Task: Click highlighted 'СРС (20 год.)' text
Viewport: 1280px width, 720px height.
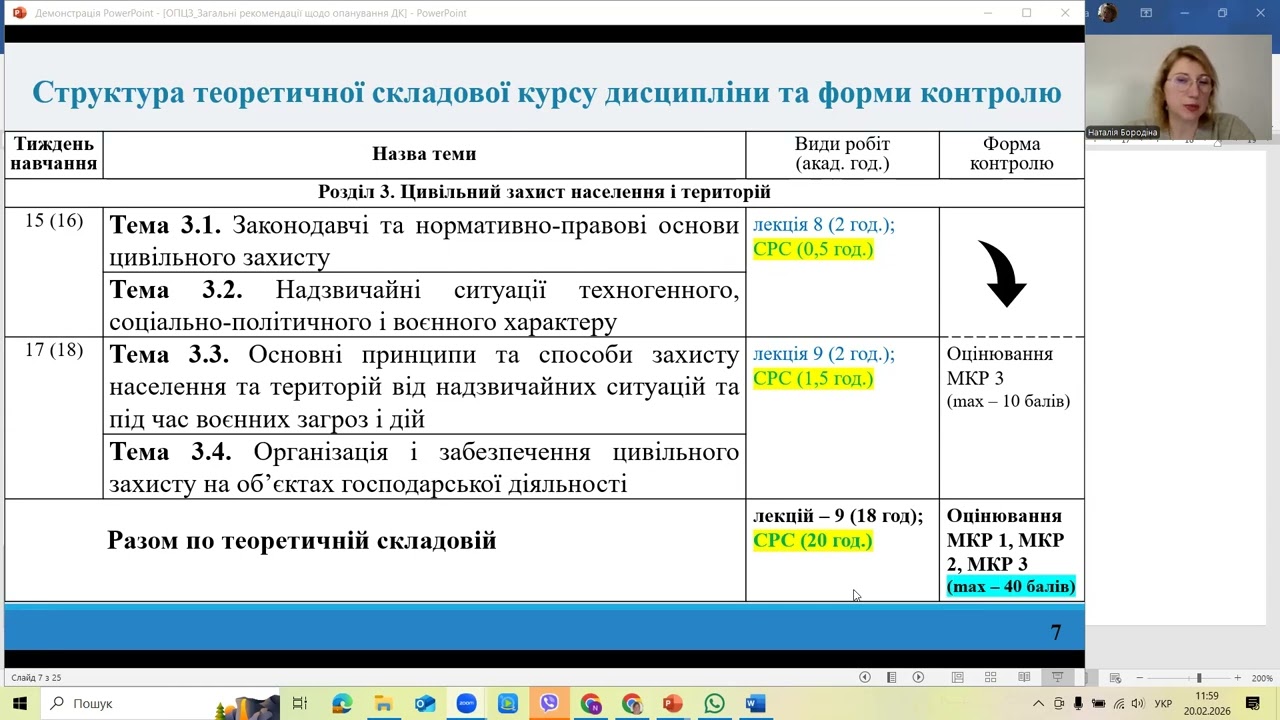Action: (813, 540)
